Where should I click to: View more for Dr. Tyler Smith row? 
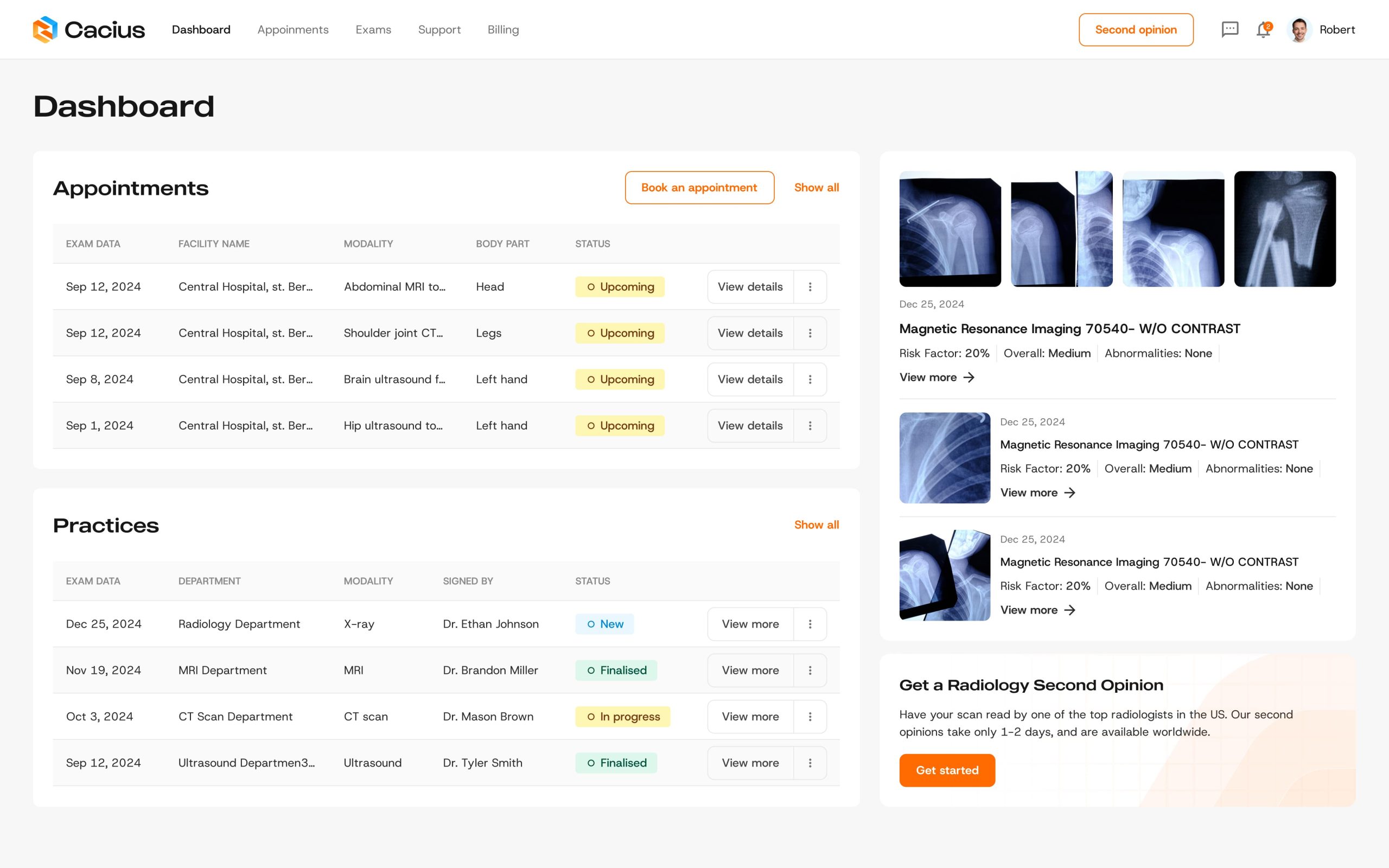(750, 763)
